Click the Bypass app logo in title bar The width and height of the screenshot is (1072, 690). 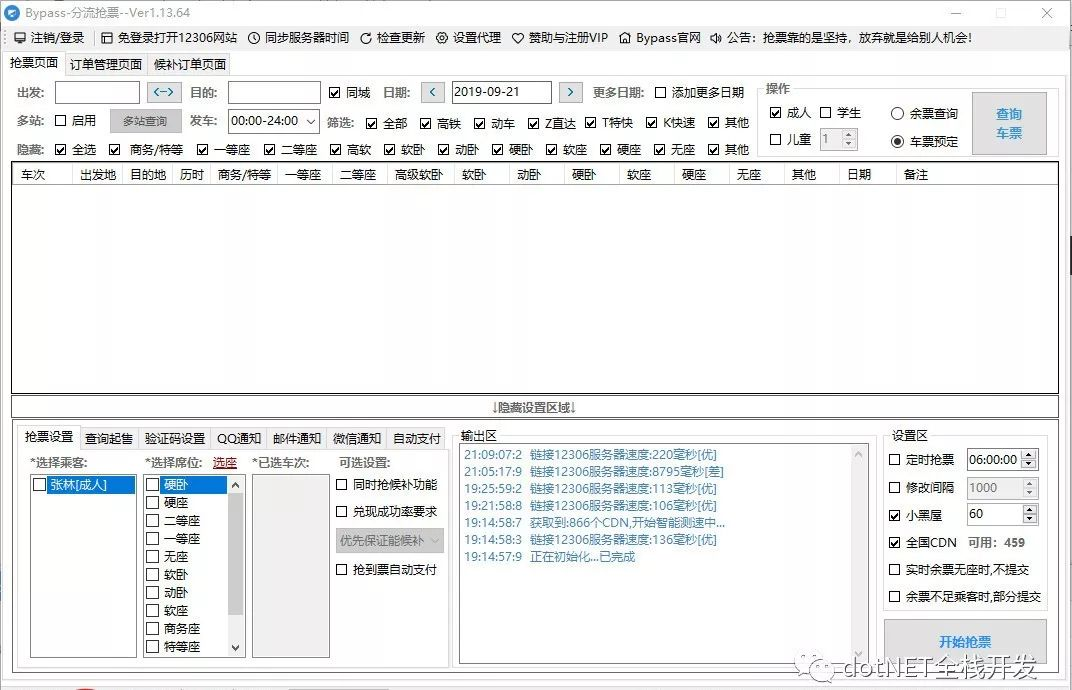[12, 12]
